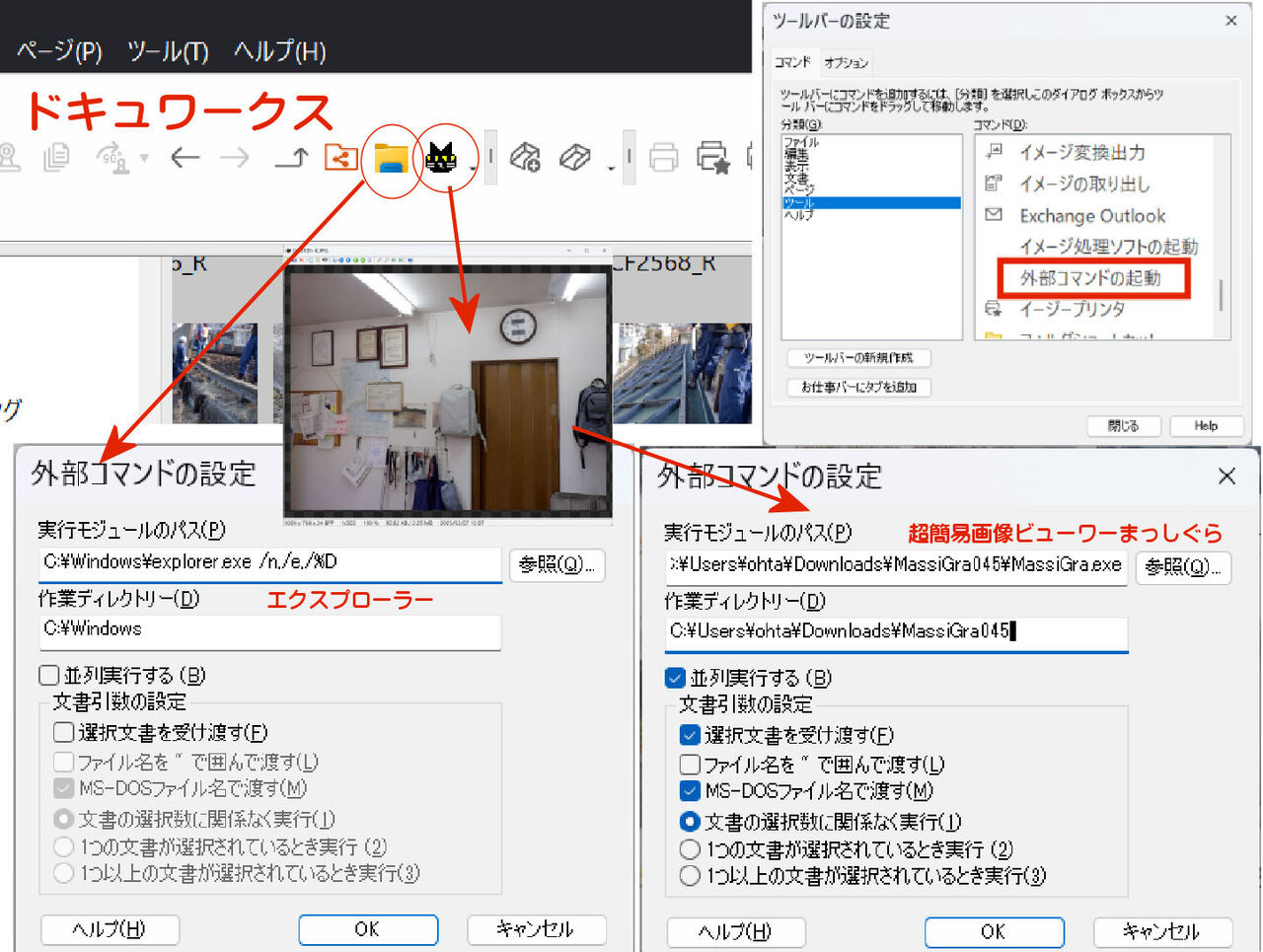Click the greyed stamp icon at toolbar start
This screenshot has width=1263, height=952.
[x=10, y=158]
